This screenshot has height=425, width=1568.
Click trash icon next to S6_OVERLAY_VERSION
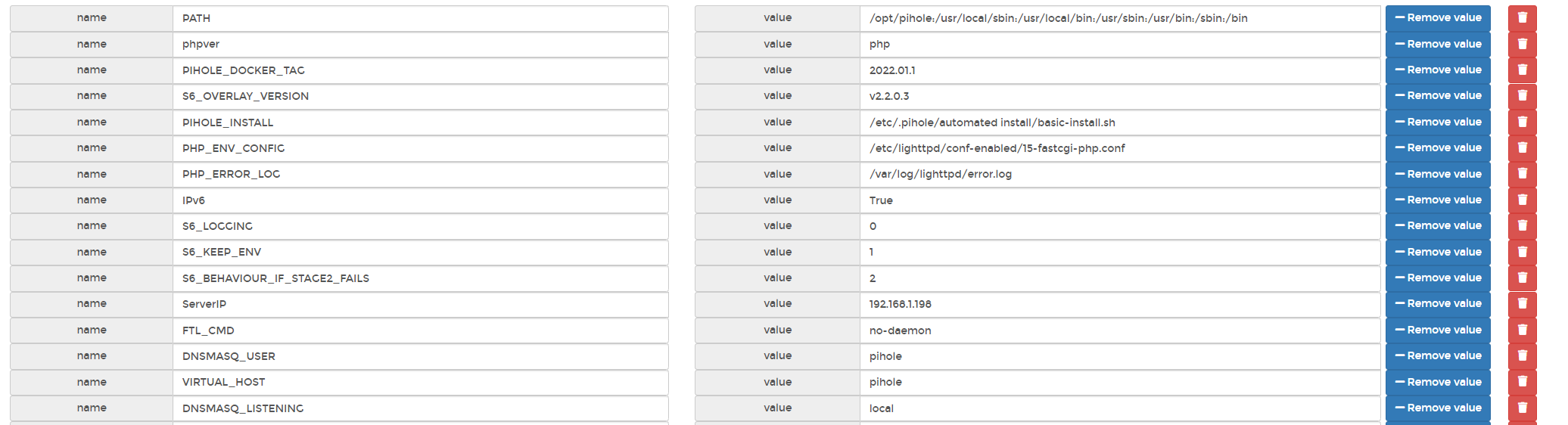click(x=1522, y=96)
